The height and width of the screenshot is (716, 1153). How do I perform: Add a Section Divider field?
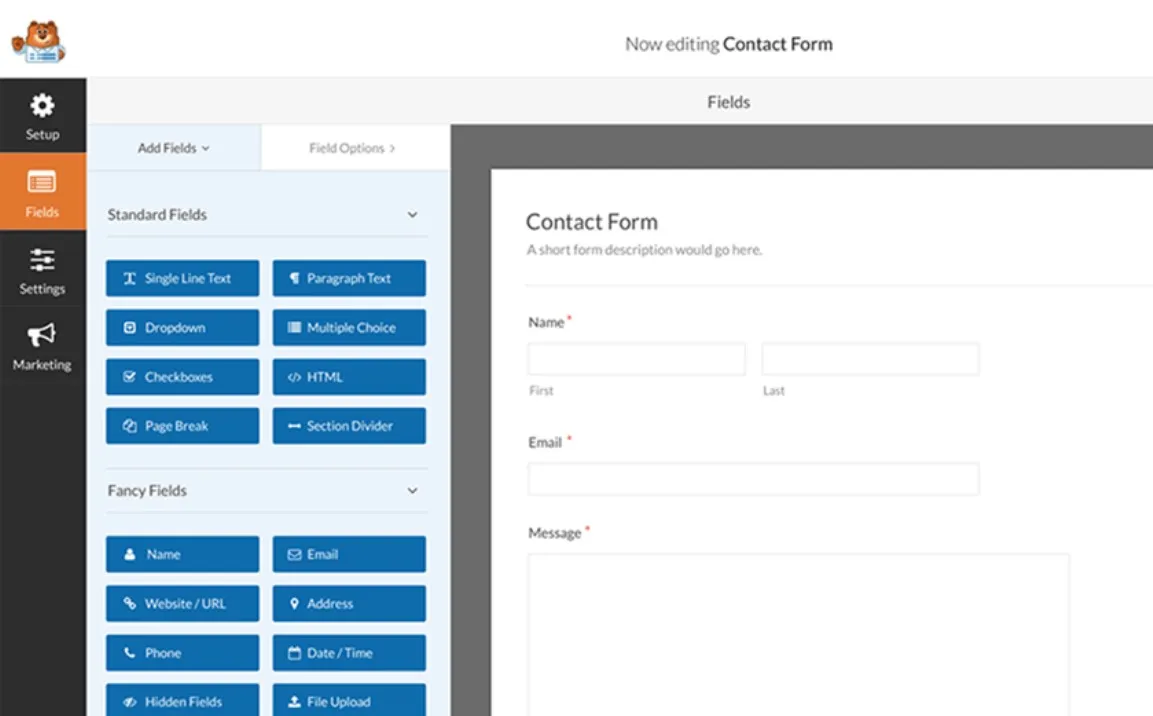coord(349,426)
